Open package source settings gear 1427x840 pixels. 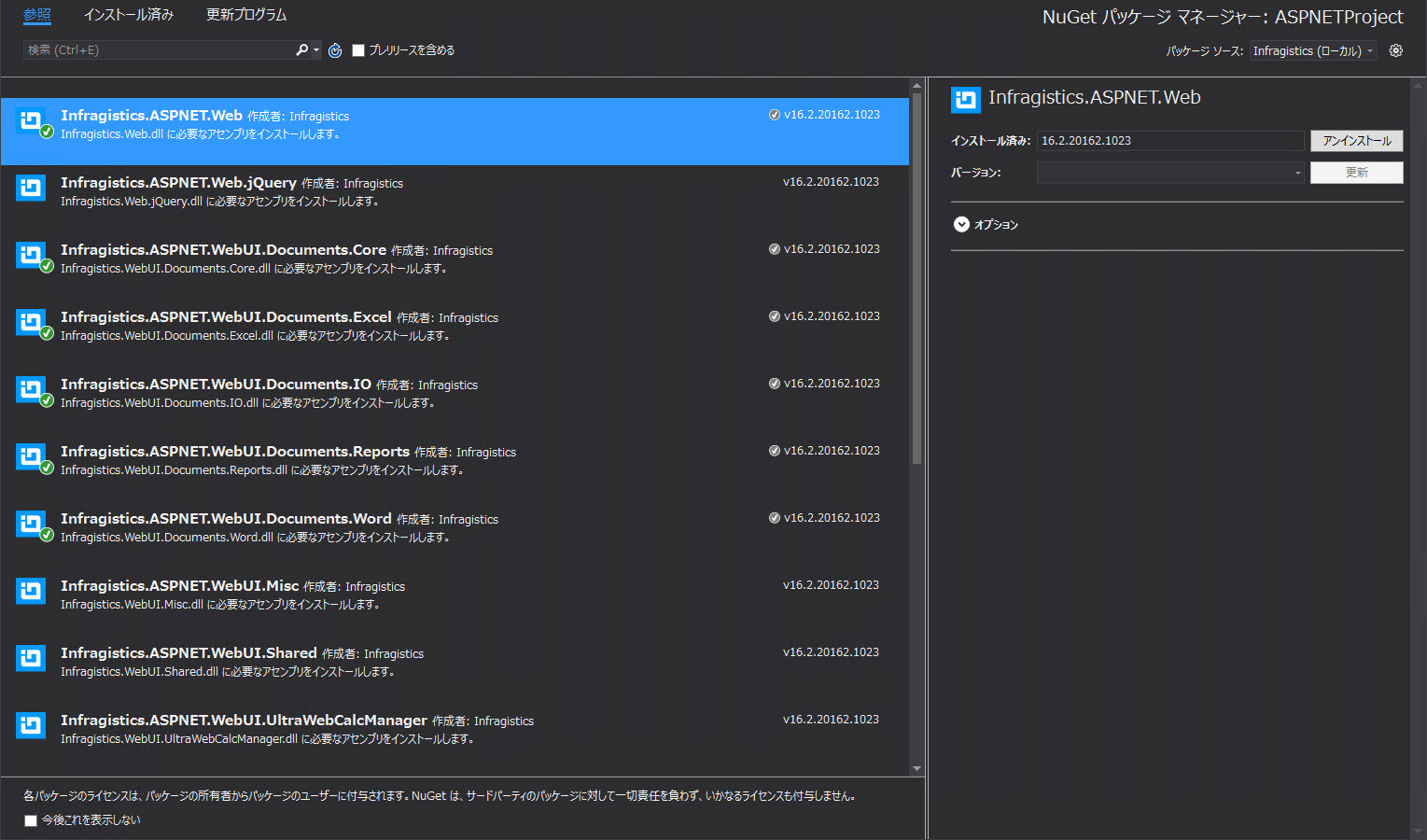1395,50
